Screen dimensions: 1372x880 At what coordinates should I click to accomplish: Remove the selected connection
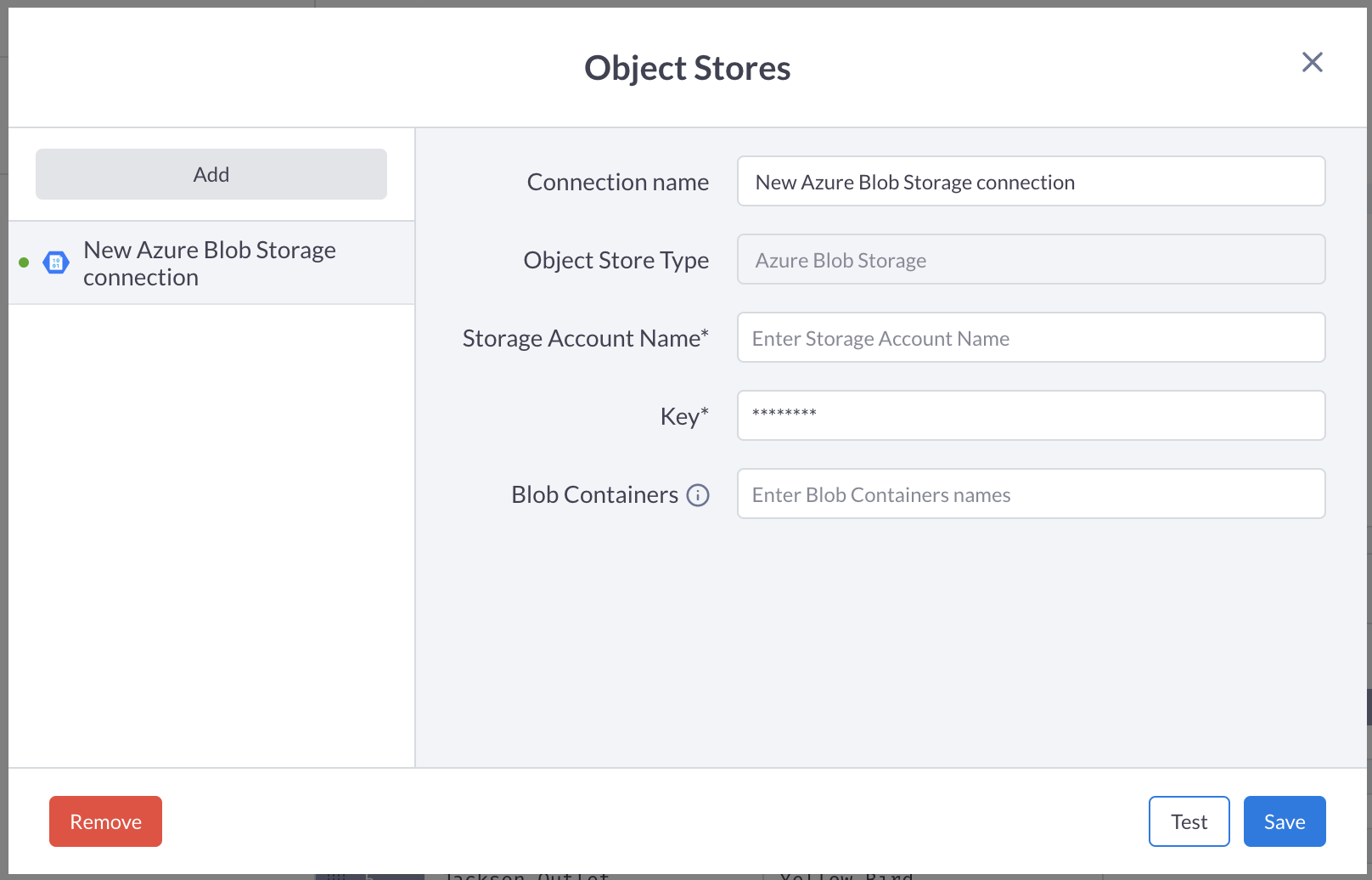tap(105, 821)
